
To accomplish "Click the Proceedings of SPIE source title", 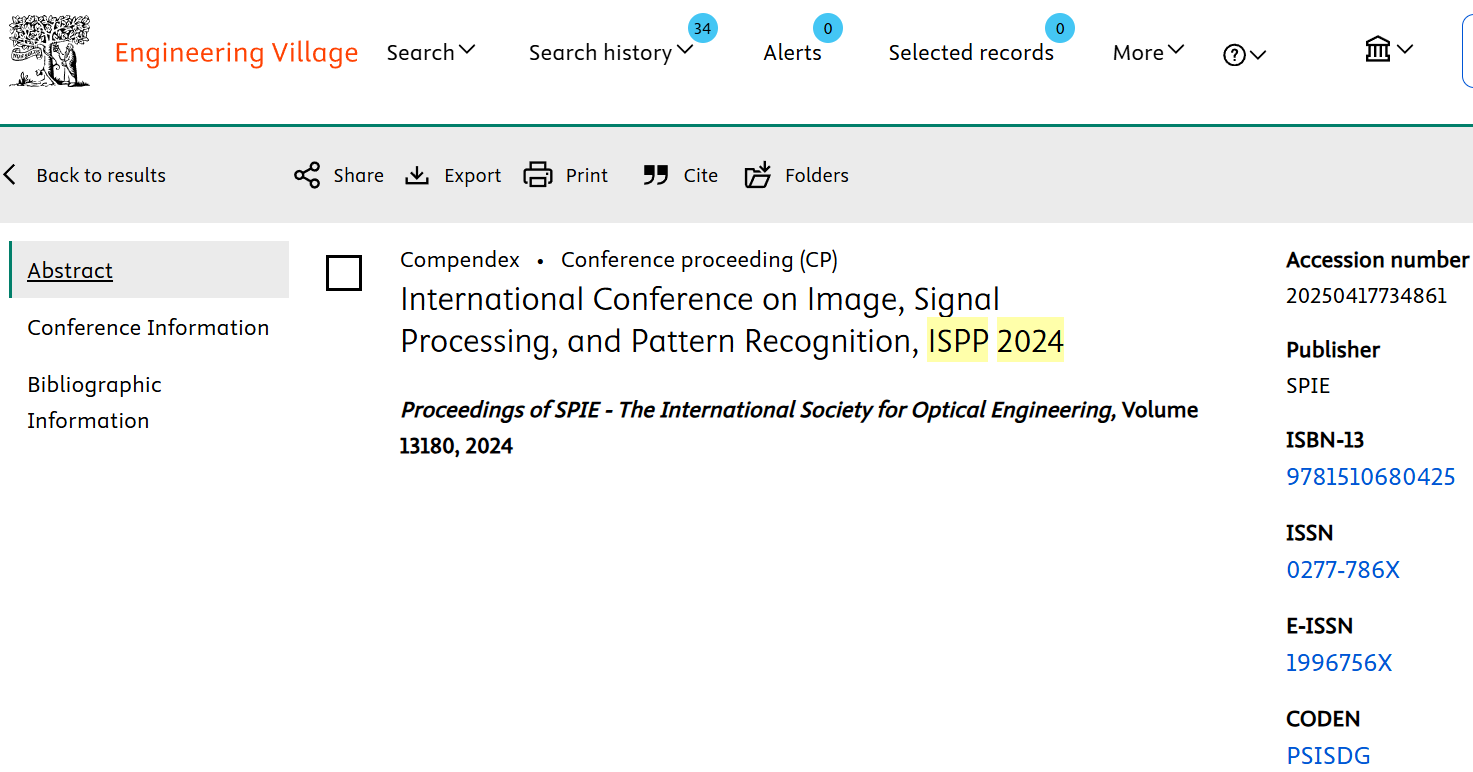I will 757,410.
